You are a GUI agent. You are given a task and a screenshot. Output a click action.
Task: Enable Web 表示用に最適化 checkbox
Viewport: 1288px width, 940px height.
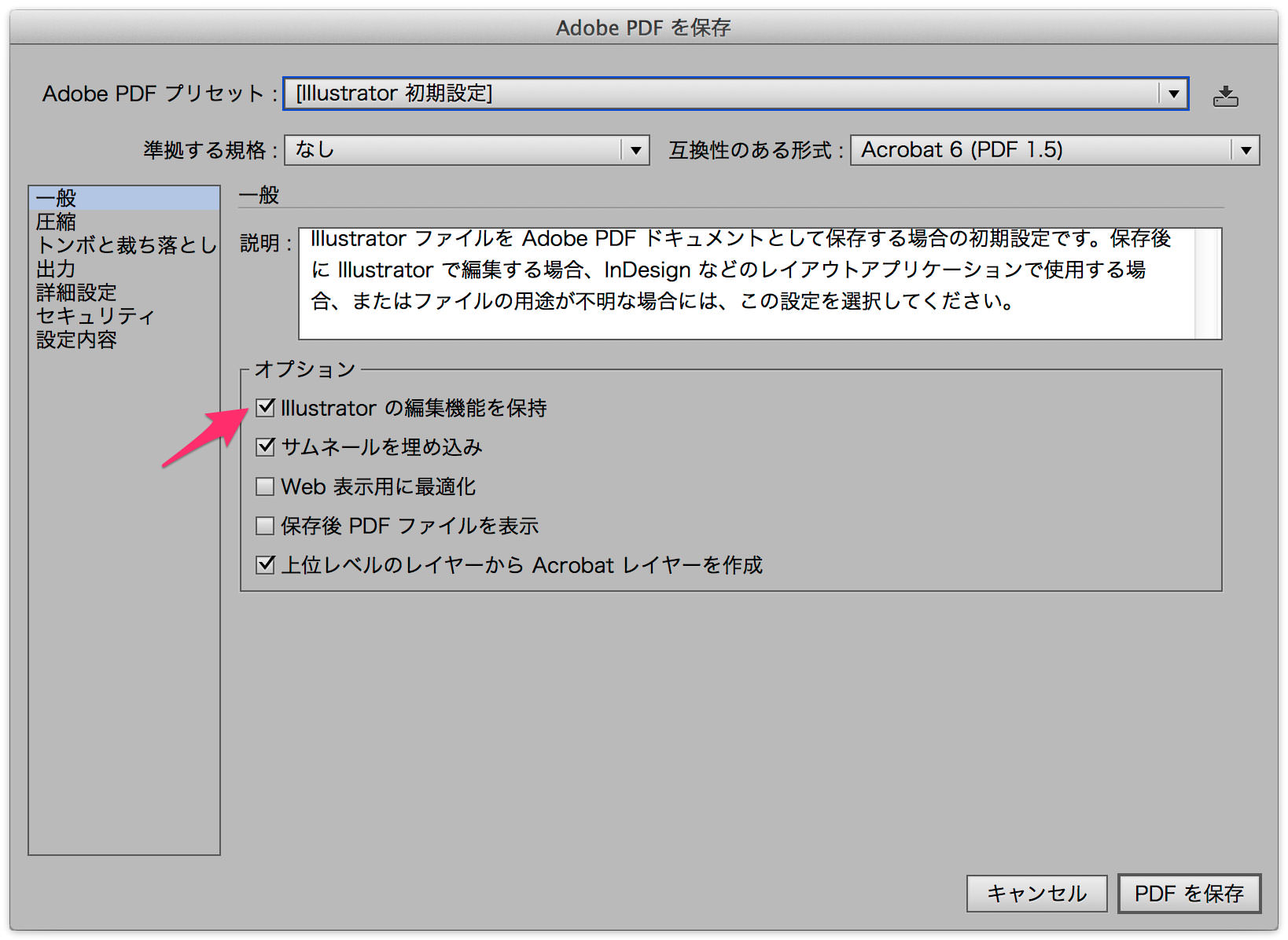(266, 486)
